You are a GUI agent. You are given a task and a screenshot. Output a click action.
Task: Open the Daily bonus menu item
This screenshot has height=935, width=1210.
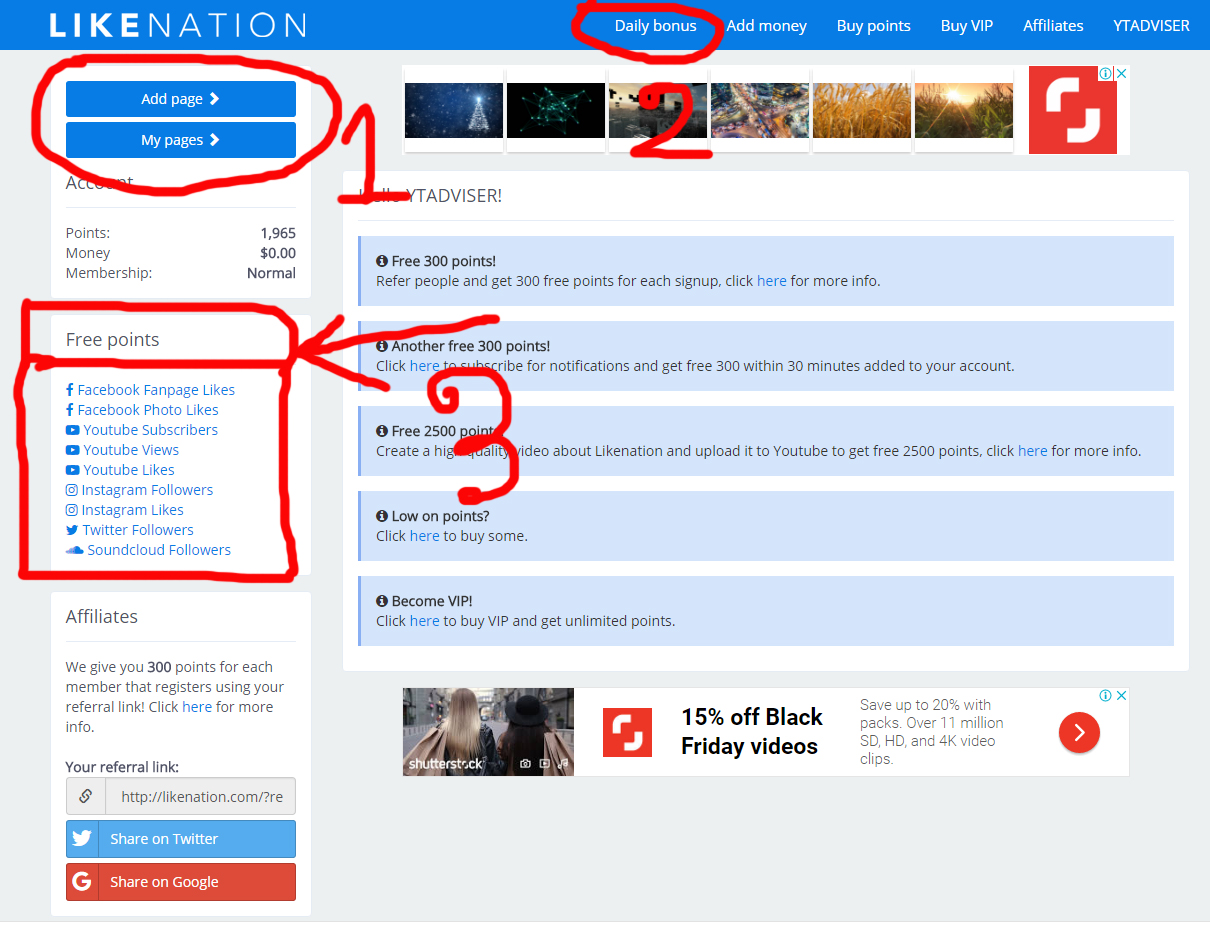[x=655, y=26]
